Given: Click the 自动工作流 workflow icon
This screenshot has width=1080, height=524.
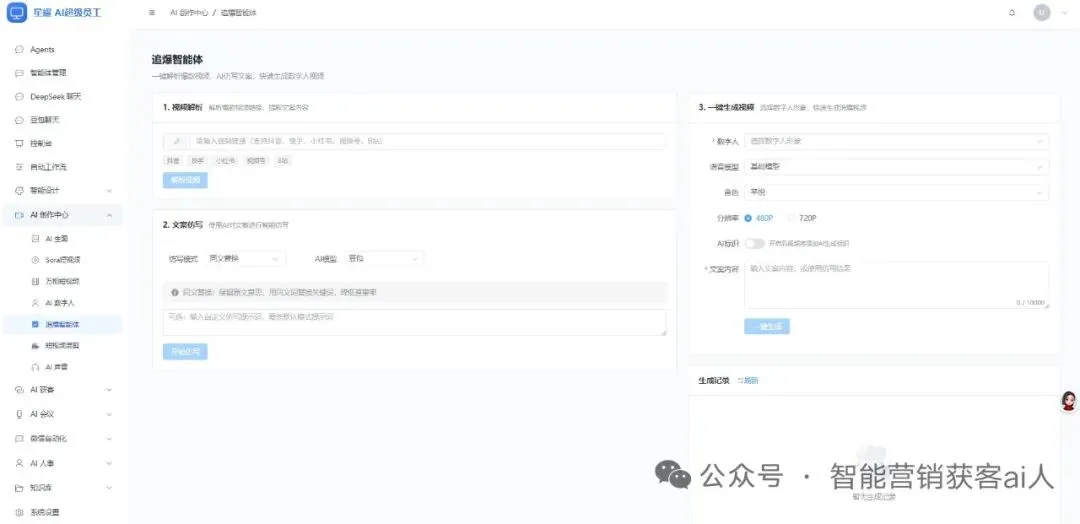Looking at the screenshot, I should coord(19,167).
